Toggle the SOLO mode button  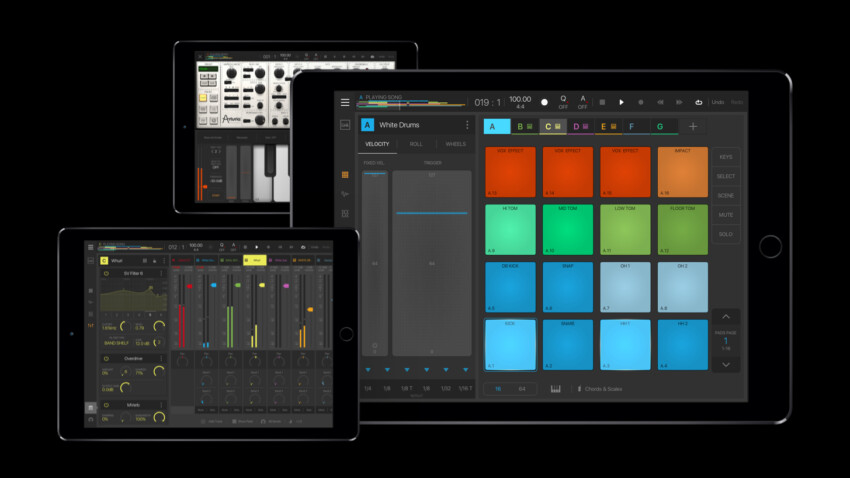tap(726, 234)
